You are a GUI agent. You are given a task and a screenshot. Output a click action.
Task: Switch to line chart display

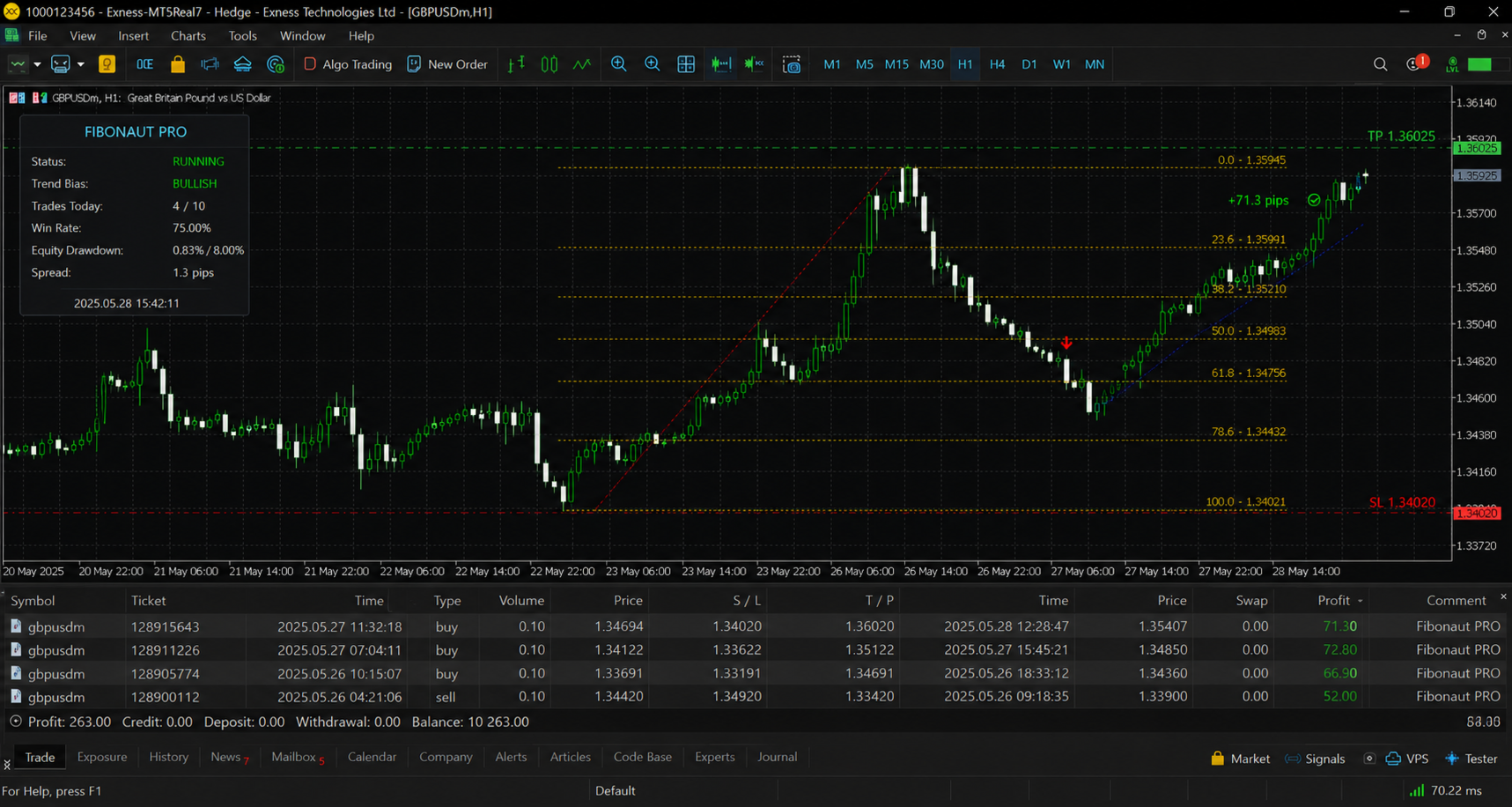coord(582,64)
